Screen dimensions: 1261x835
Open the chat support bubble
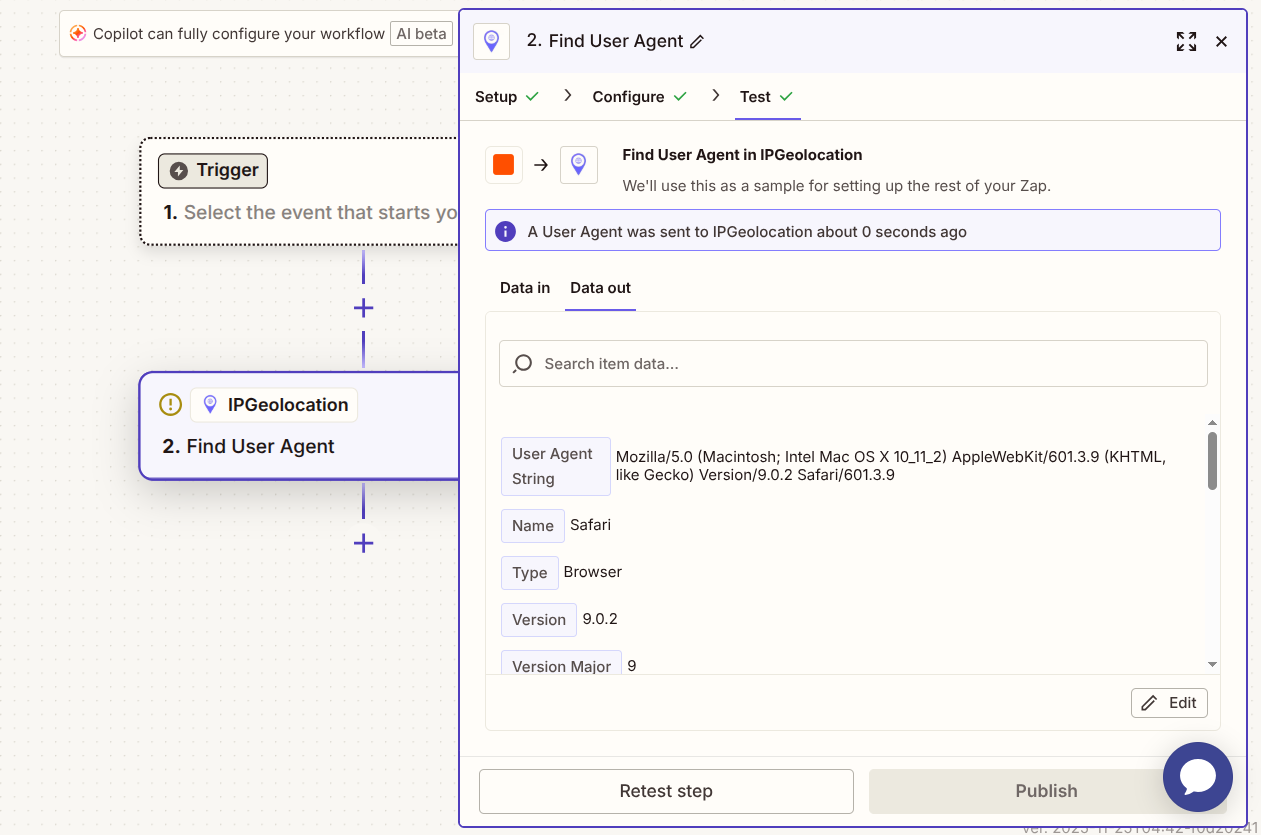(1197, 777)
